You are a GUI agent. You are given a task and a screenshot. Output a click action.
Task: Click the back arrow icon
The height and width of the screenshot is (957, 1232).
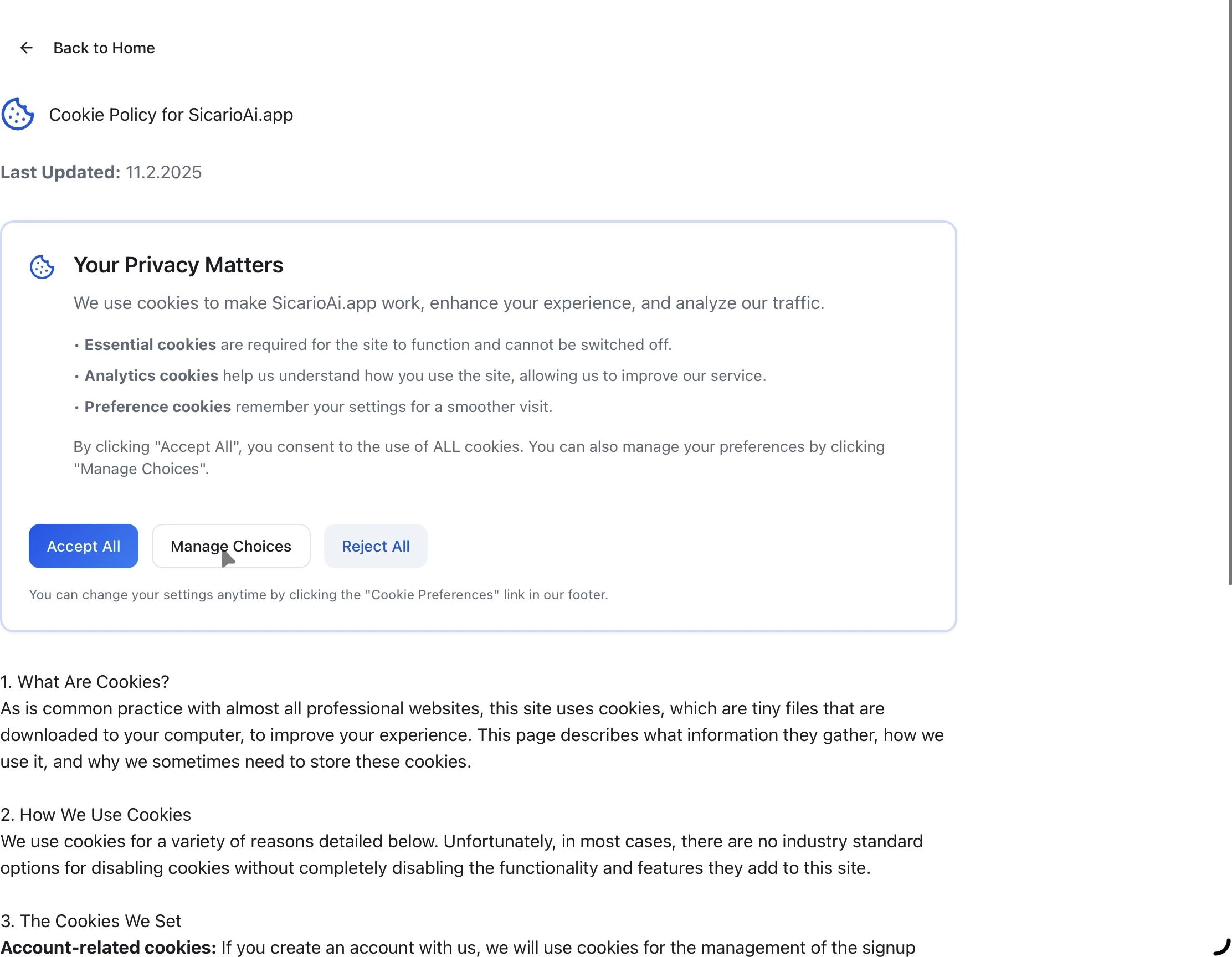coord(26,48)
